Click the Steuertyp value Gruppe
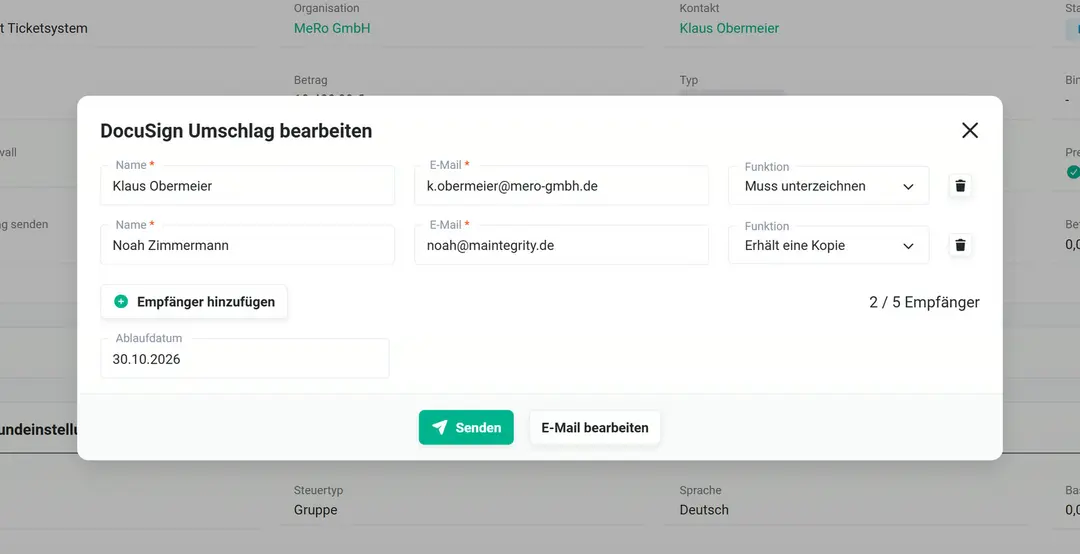 click(x=315, y=510)
